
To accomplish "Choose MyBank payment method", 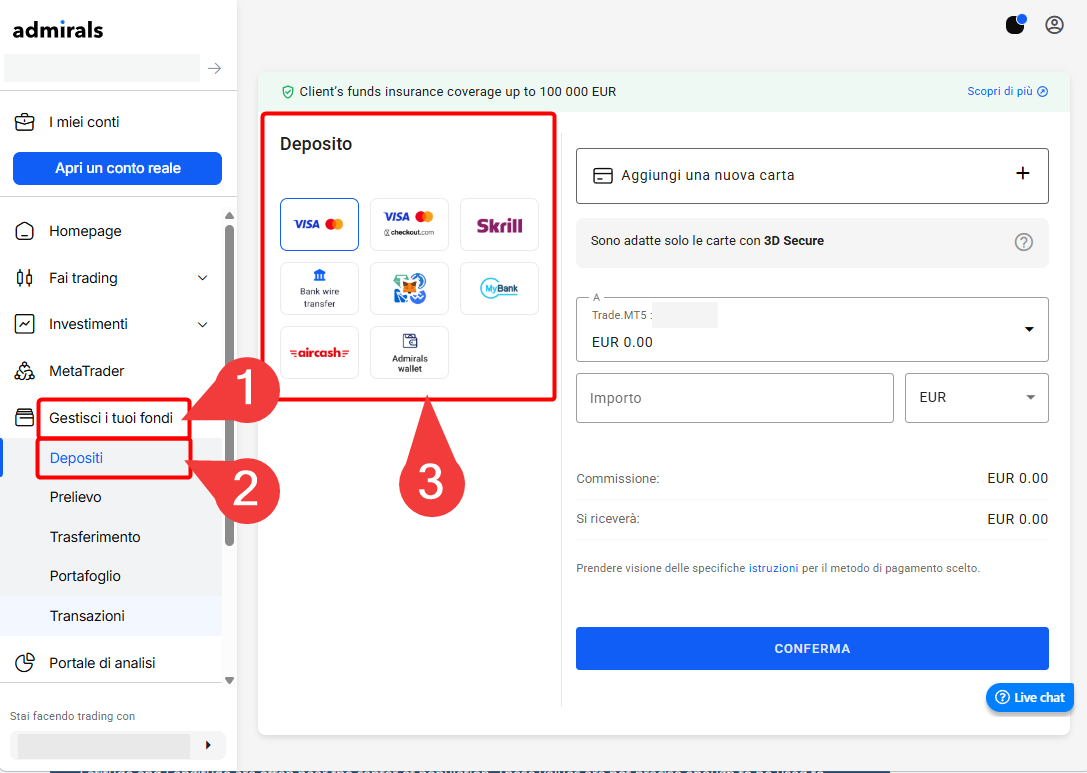I will (x=499, y=288).
